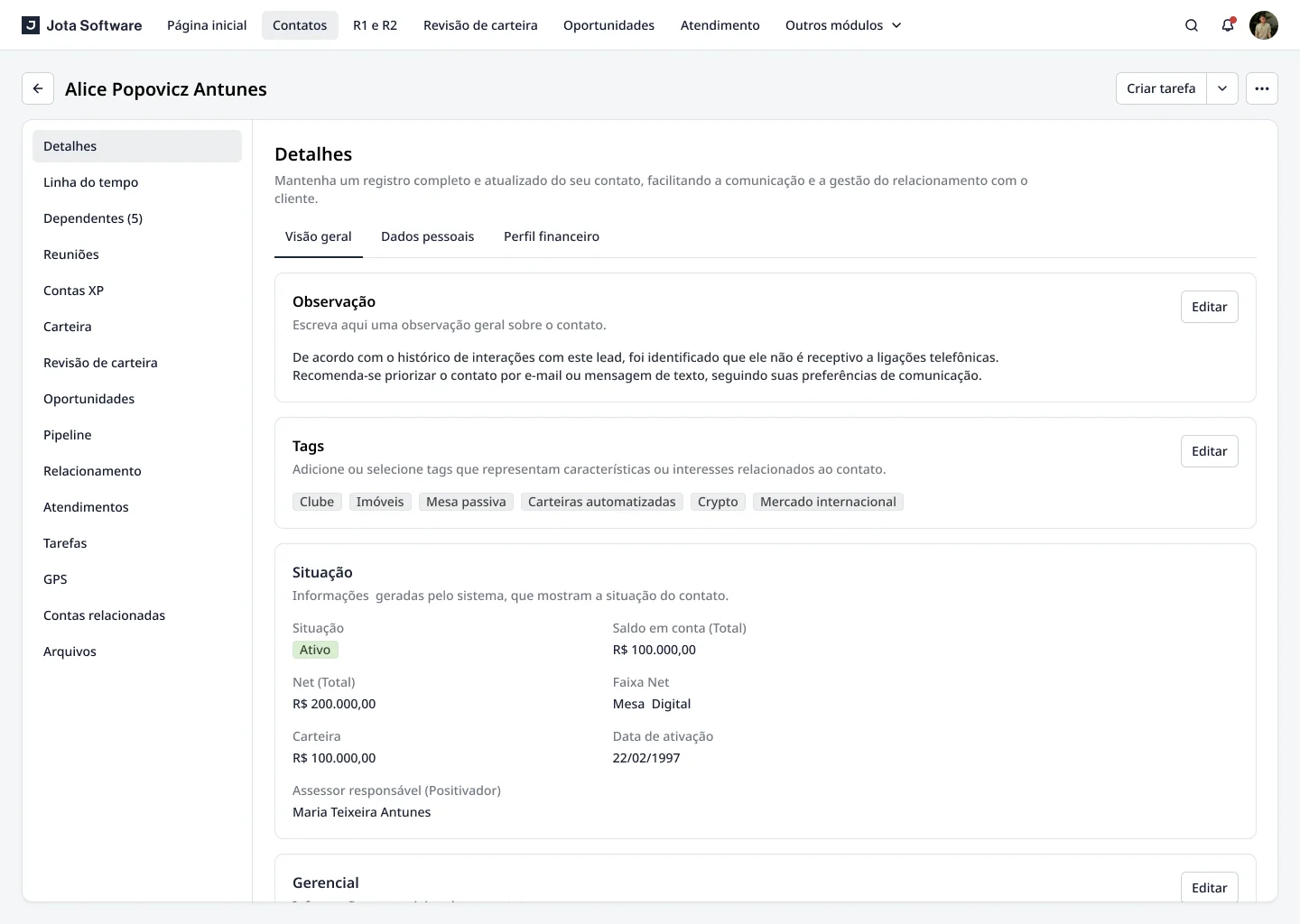This screenshot has height=924, width=1300.
Task: Switch to the Perfil financeiro tab
Action: click(552, 236)
